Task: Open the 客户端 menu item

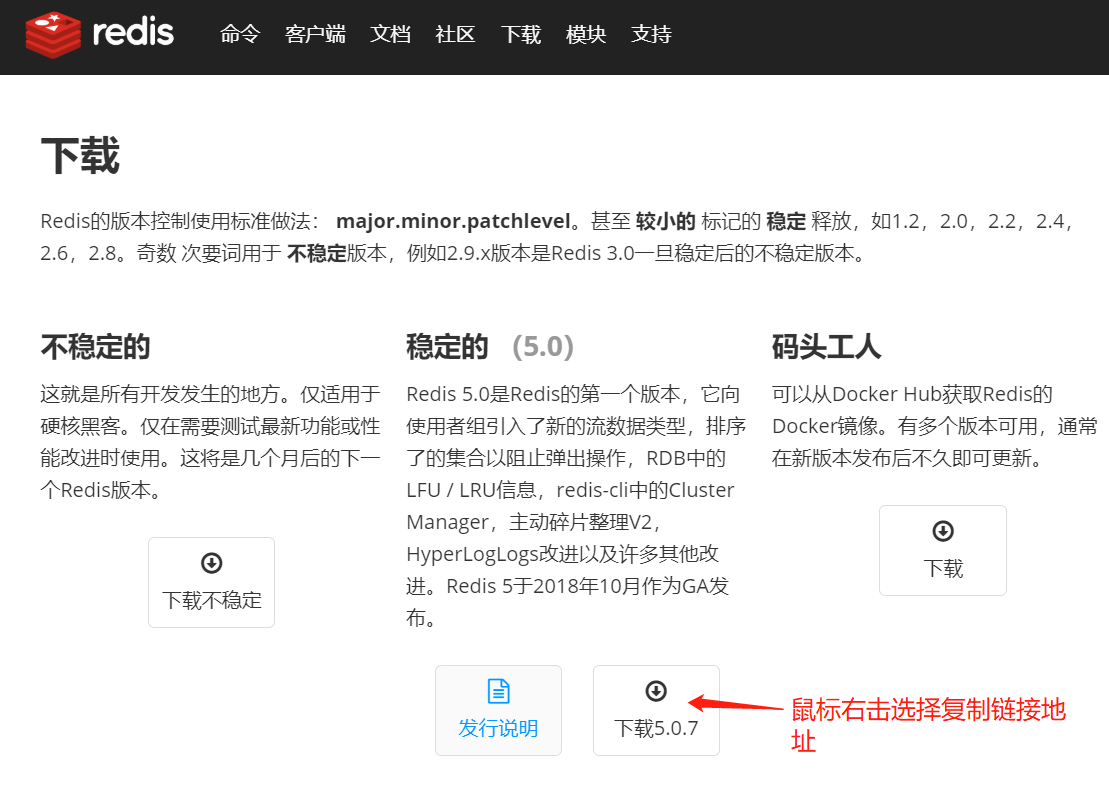Action: point(314,34)
